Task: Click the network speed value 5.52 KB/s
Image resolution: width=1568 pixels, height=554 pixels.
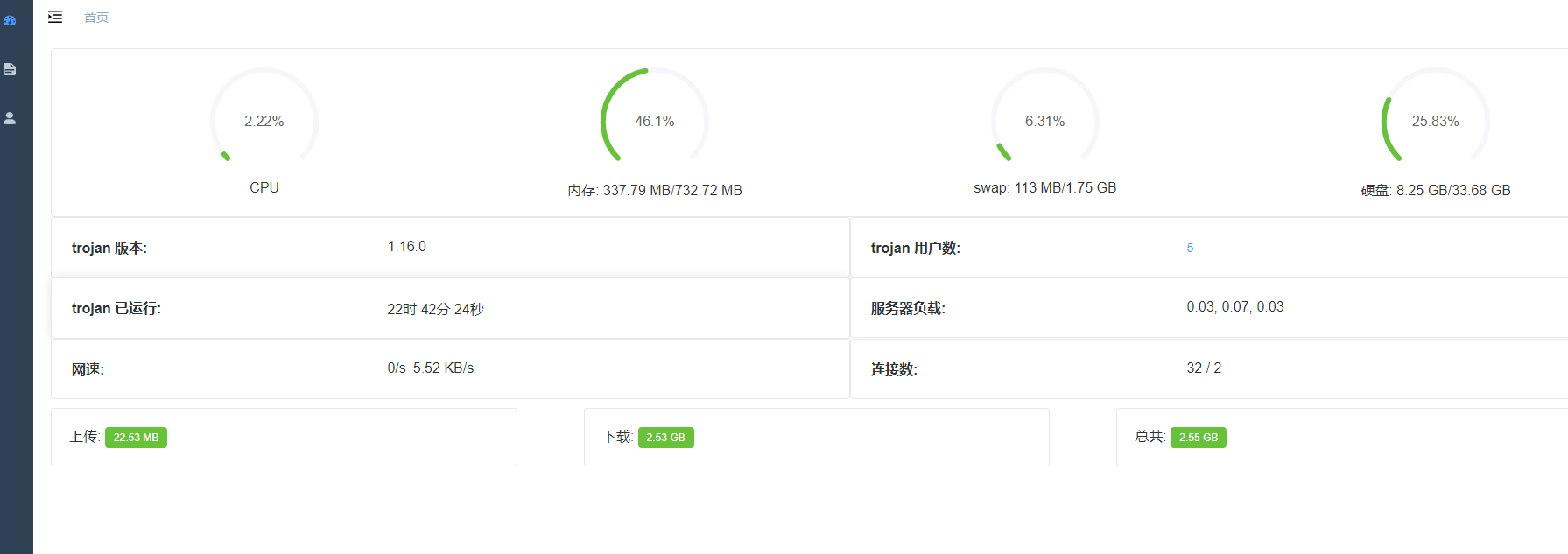Action: [x=443, y=368]
